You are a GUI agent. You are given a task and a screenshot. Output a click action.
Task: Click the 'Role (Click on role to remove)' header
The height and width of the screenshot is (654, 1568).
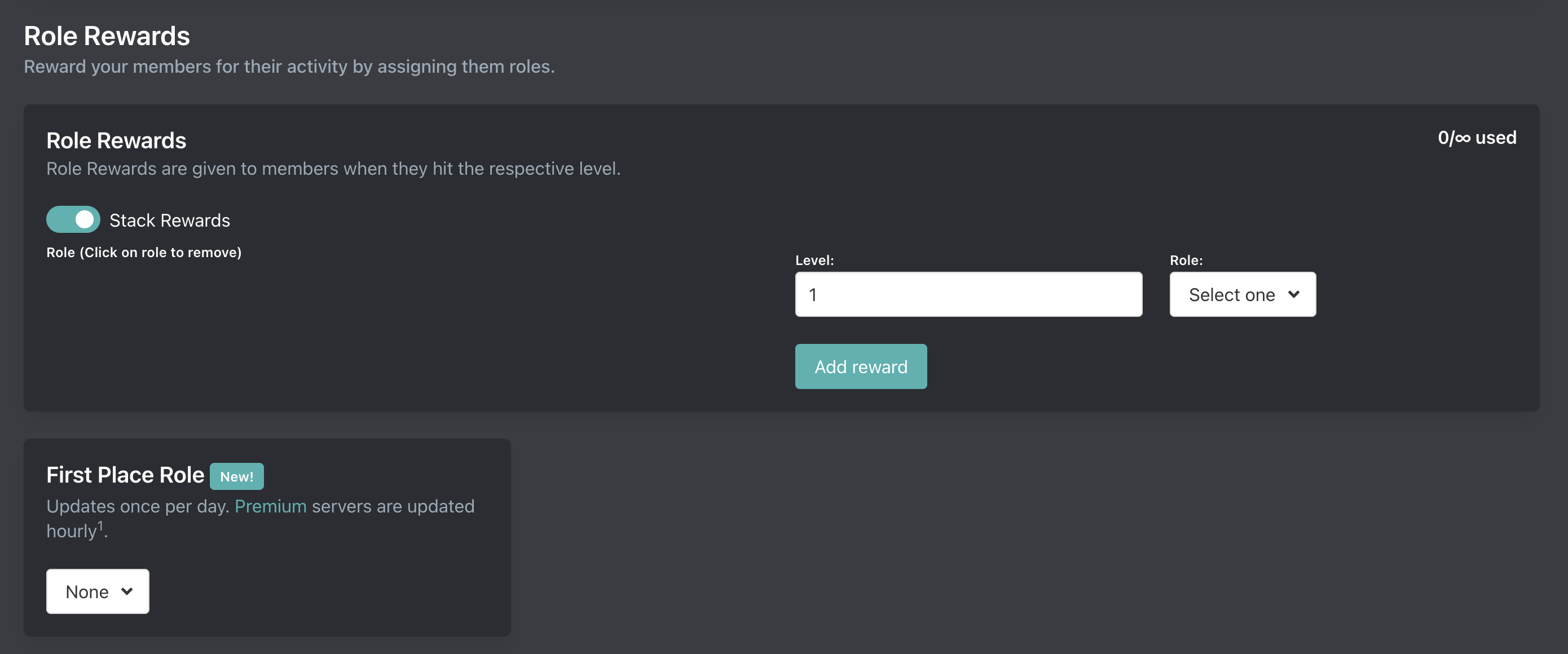point(144,253)
